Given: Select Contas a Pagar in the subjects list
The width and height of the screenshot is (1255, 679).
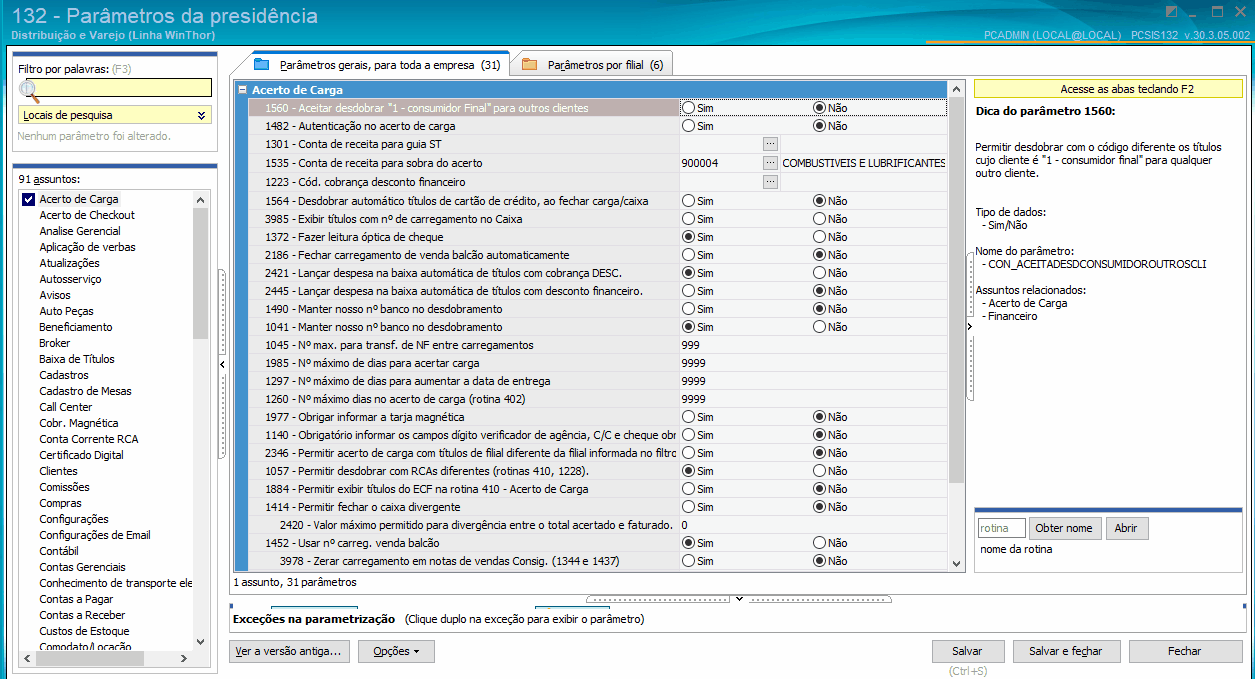Looking at the screenshot, I should coord(76,599).
